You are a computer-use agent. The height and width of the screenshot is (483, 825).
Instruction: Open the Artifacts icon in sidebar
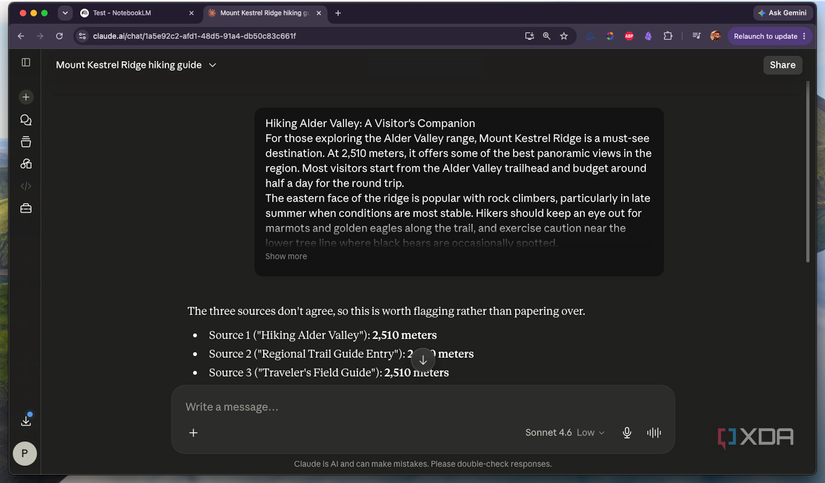(x=26, y=164)
